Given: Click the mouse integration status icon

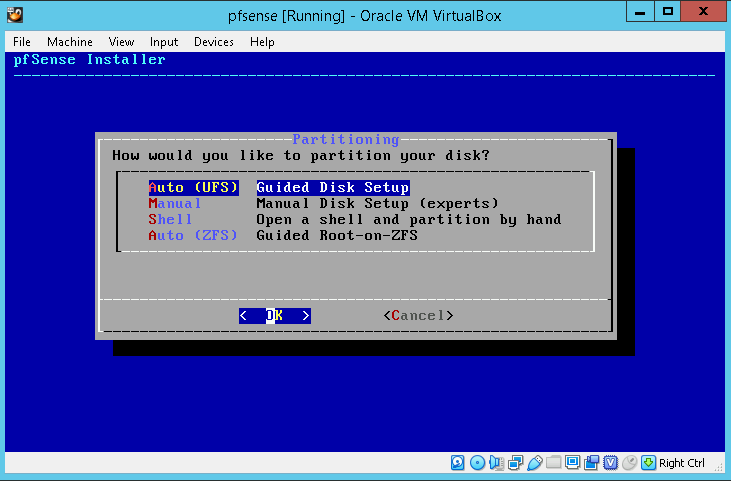Looking at the screenshot, I should click(629, 463).
